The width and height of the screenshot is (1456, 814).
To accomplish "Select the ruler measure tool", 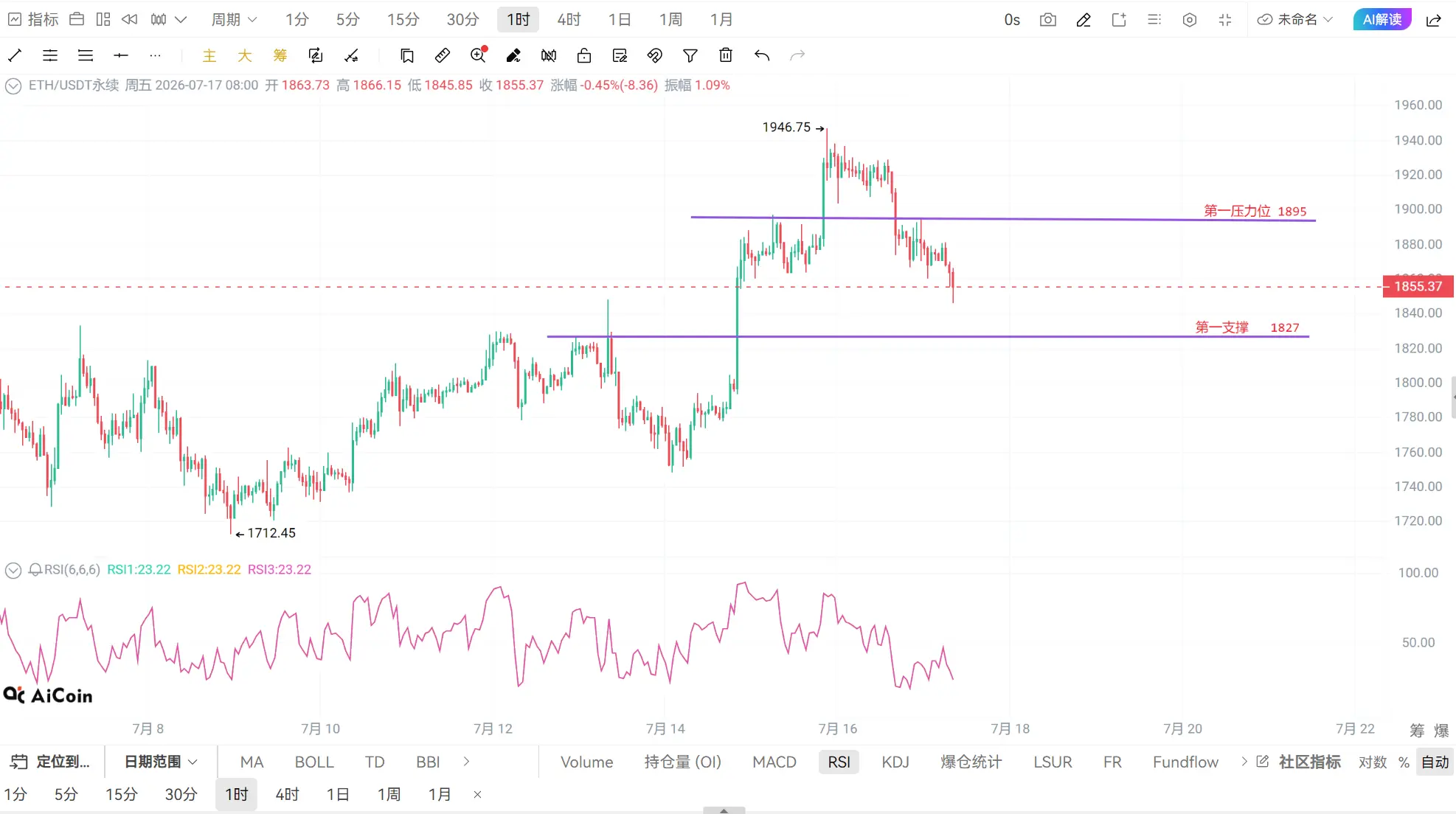I will tap(443, 55).
